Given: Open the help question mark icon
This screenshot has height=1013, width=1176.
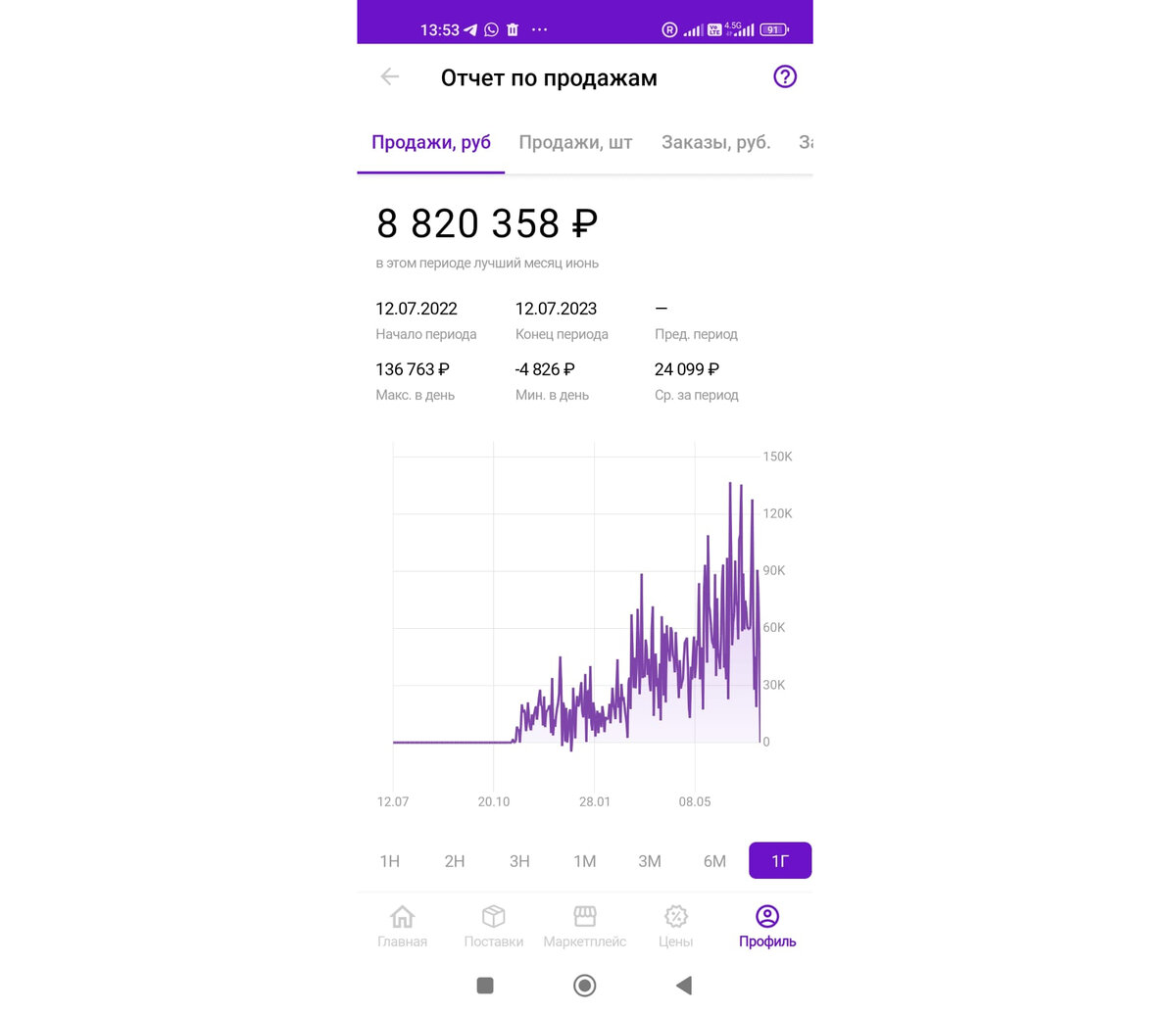Looking at the screenshot, I should pos(785,76).
